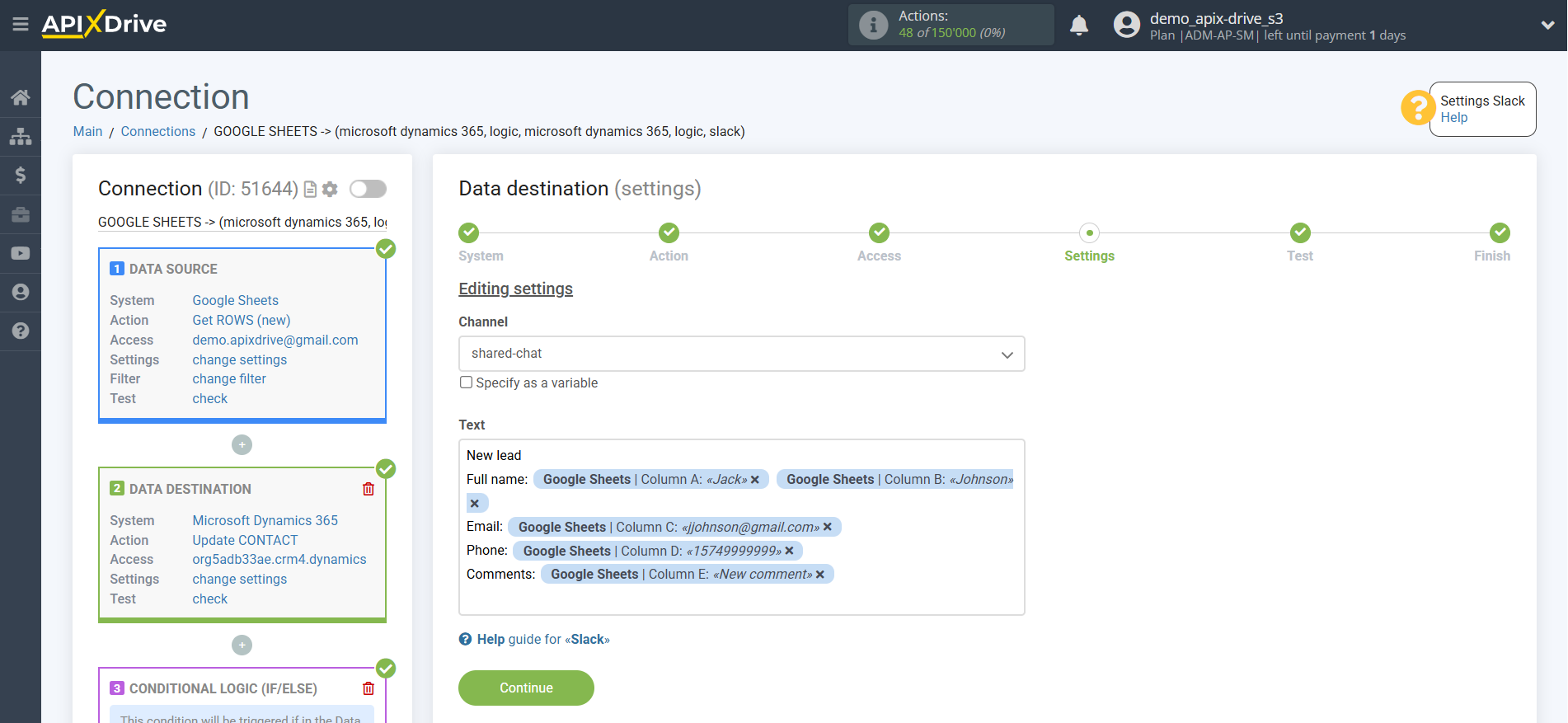Click the Actions counter panel
This screenshot has width=1568, height=723.
point(951,25)
